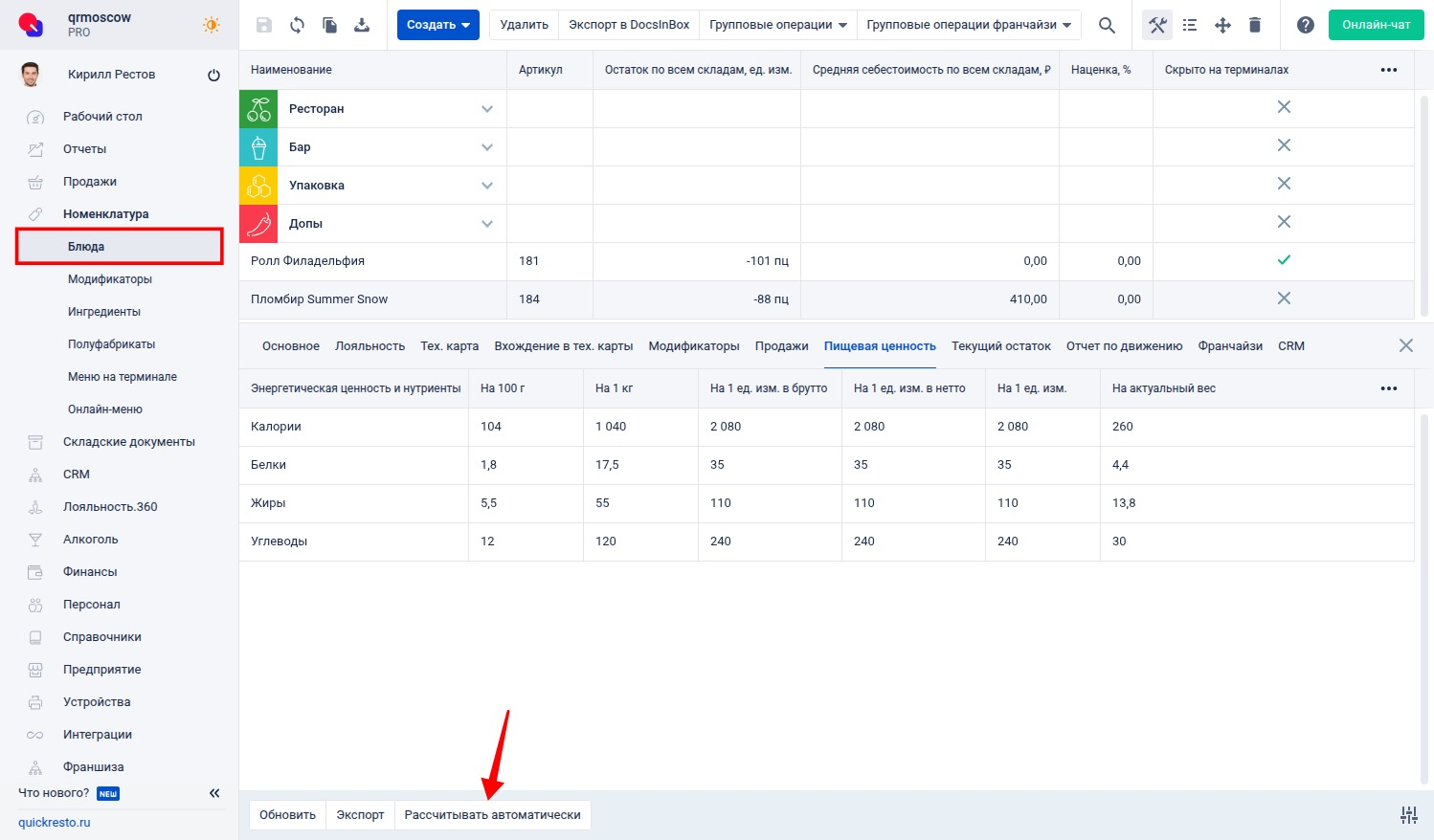This screenshot has width=1434, height=840.
Task: Select the Пломбир Summer Snow row
Action: pyautogui.click(x=826, y=299)
